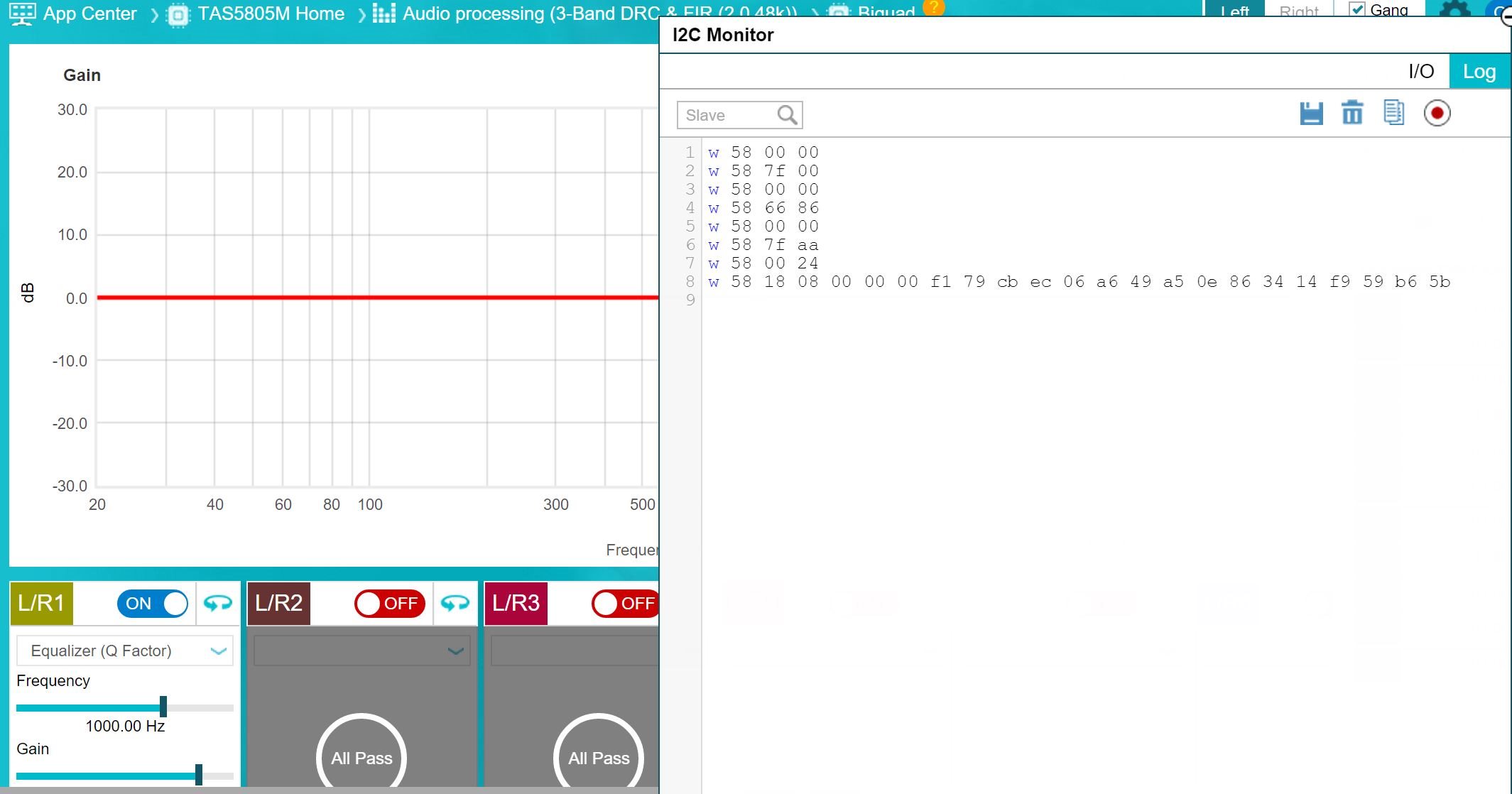The height and width of the screenshot is (794, 1512).
Task: Click the copy log document icon
Action: click(1393, 113)
